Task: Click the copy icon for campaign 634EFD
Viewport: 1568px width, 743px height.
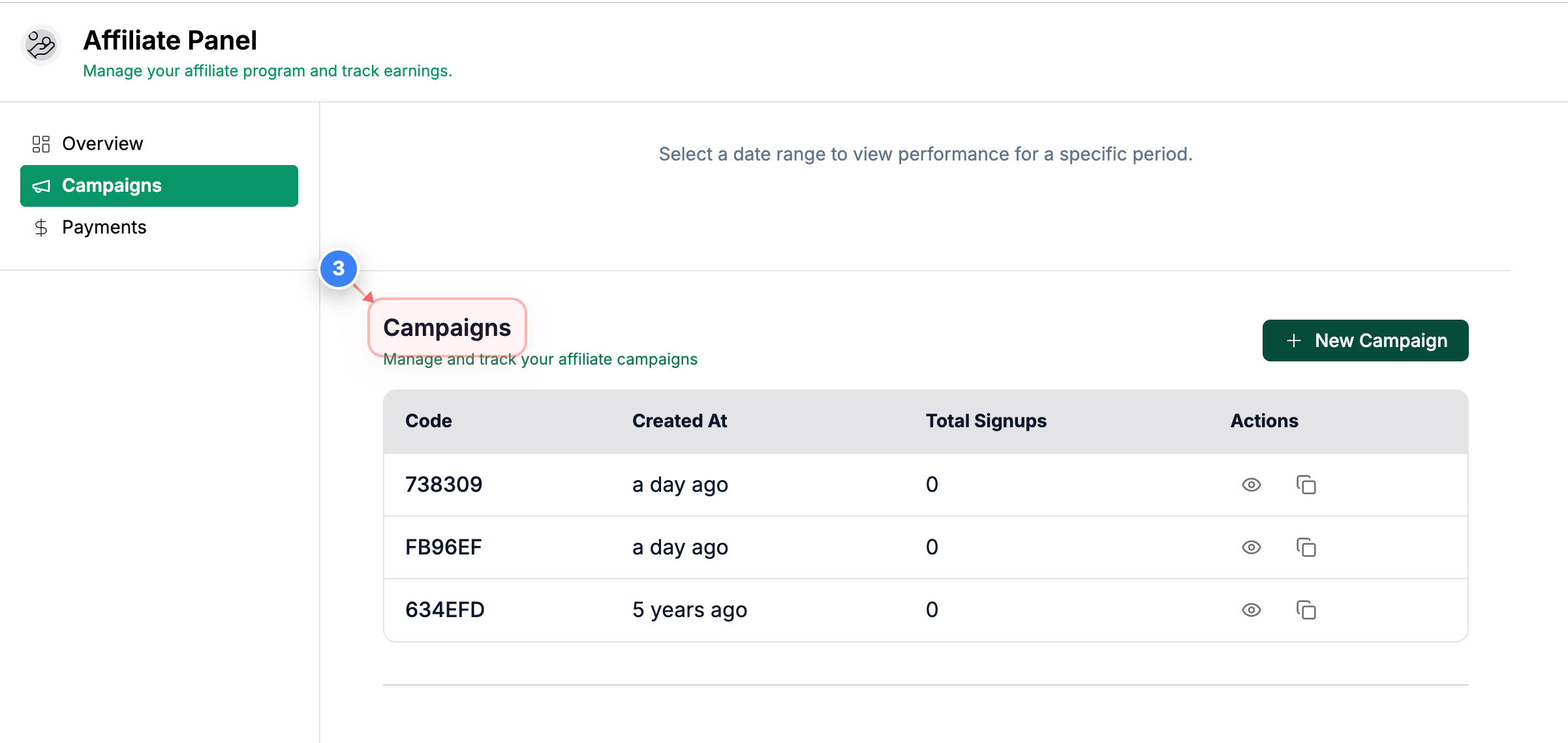Action: click(x=1306, y=610)
